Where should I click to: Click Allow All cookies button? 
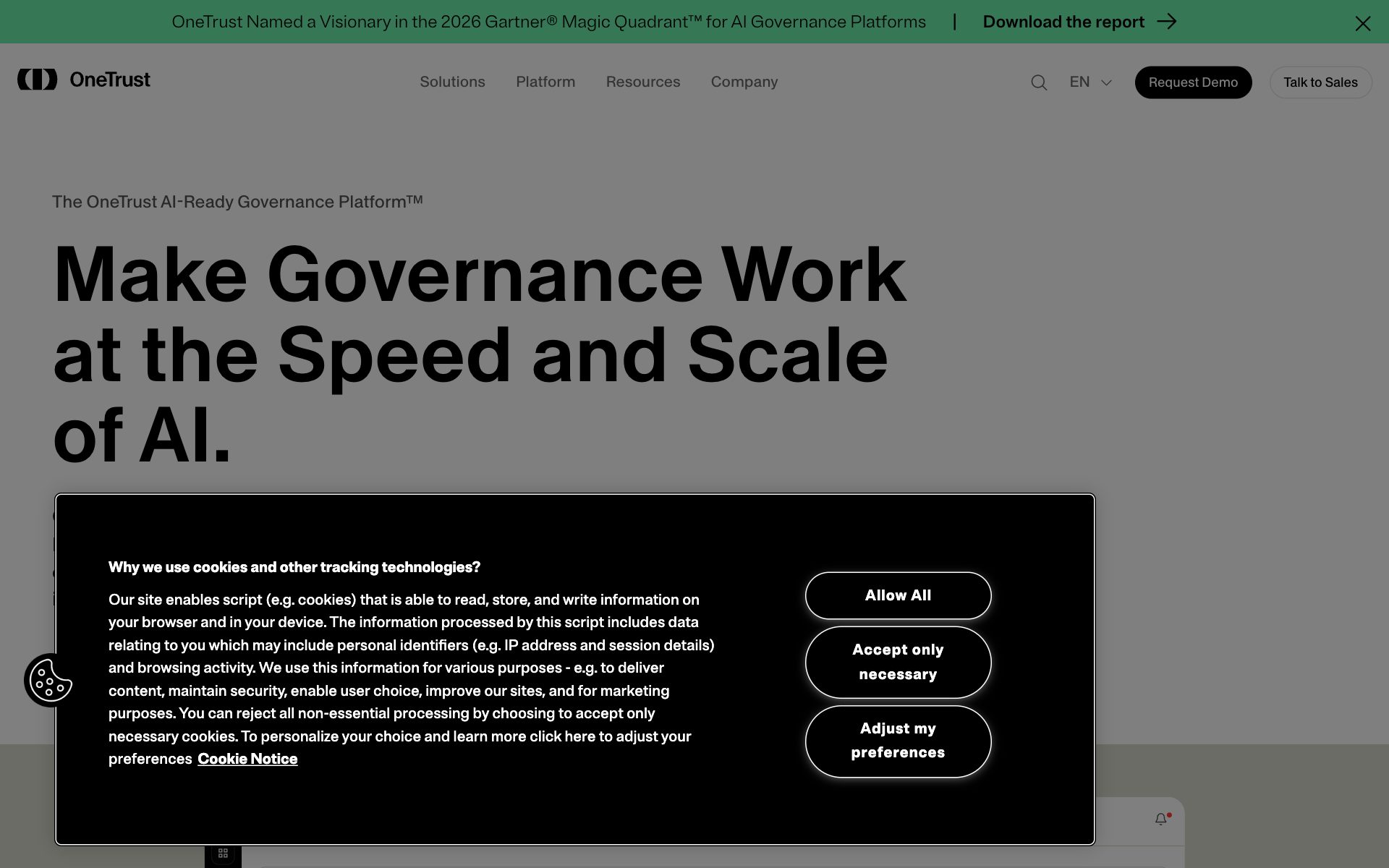[x=898, y=595]
